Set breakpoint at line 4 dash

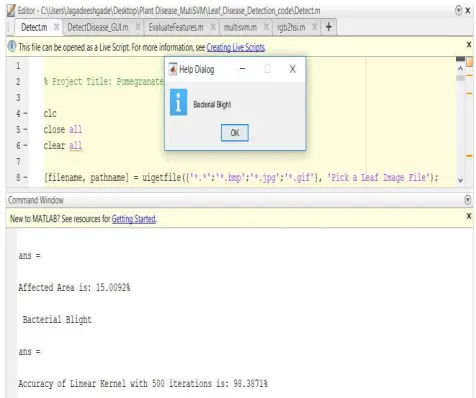(x=25, y=114)
